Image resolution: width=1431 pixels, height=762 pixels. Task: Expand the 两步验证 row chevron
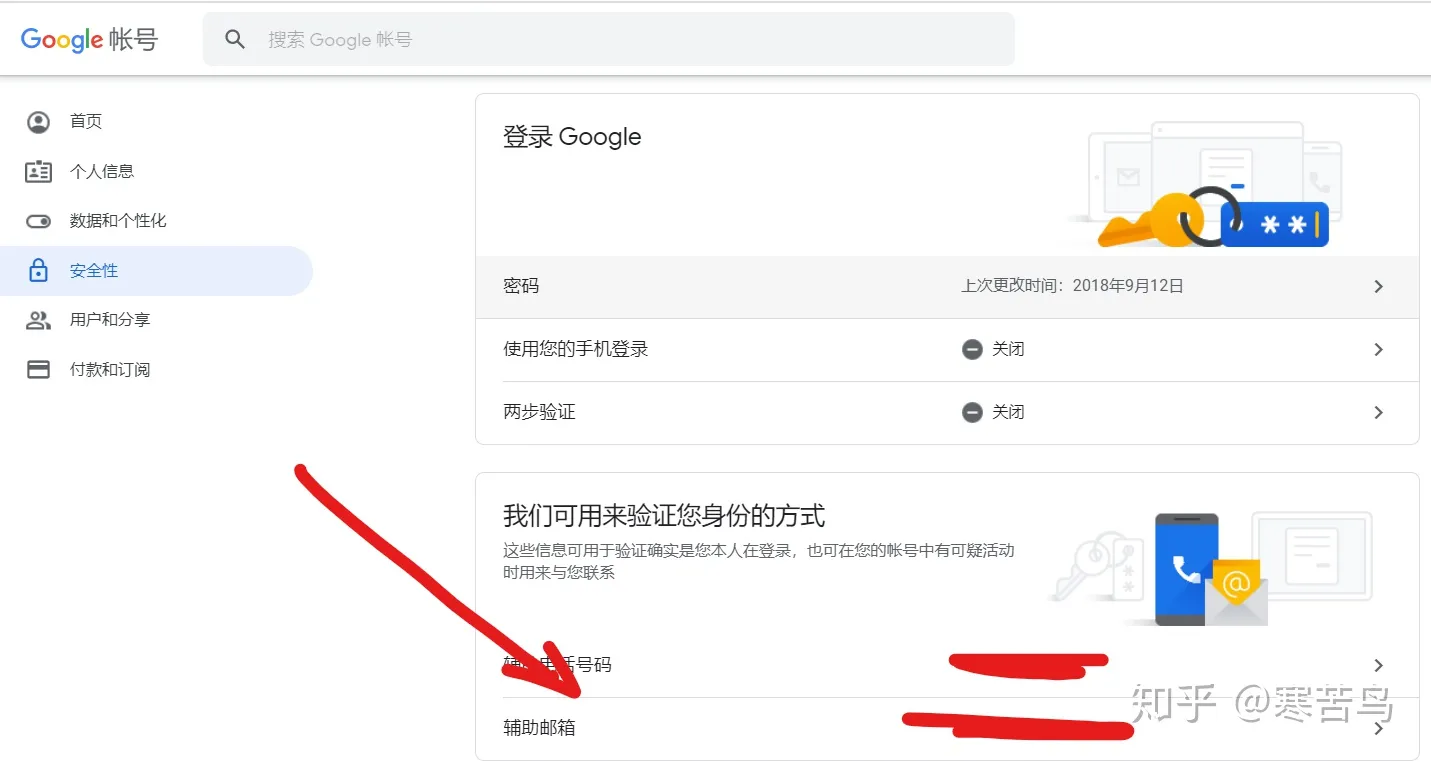click(x=1378, y=412)
